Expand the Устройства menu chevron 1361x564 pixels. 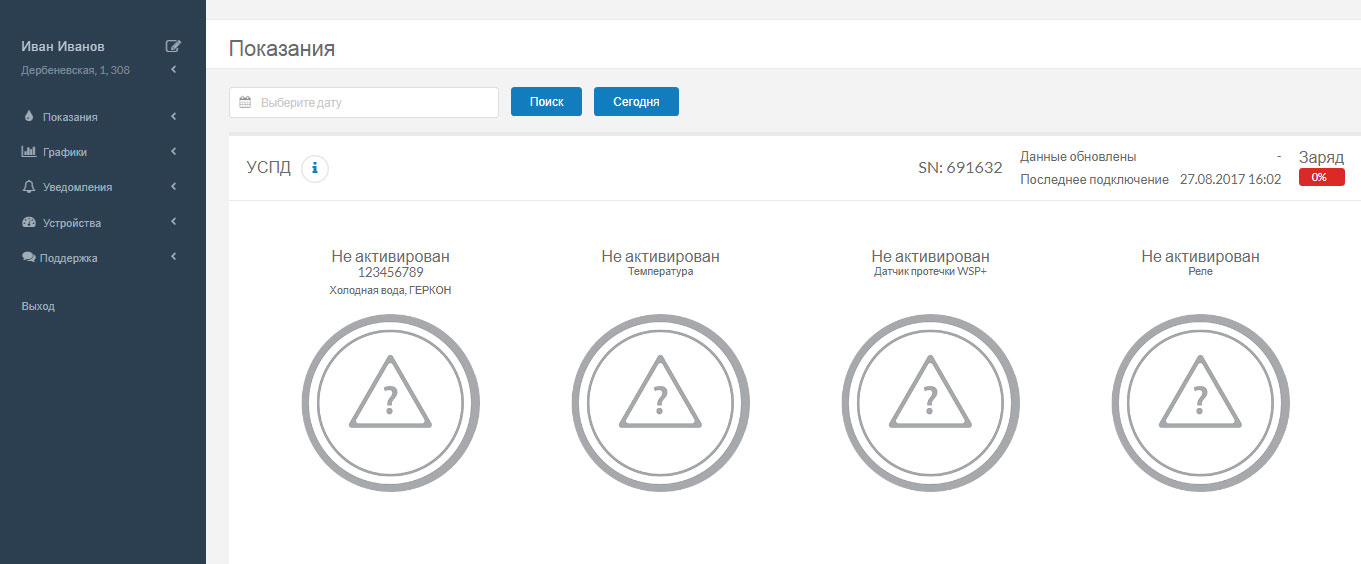pos(174,221)
